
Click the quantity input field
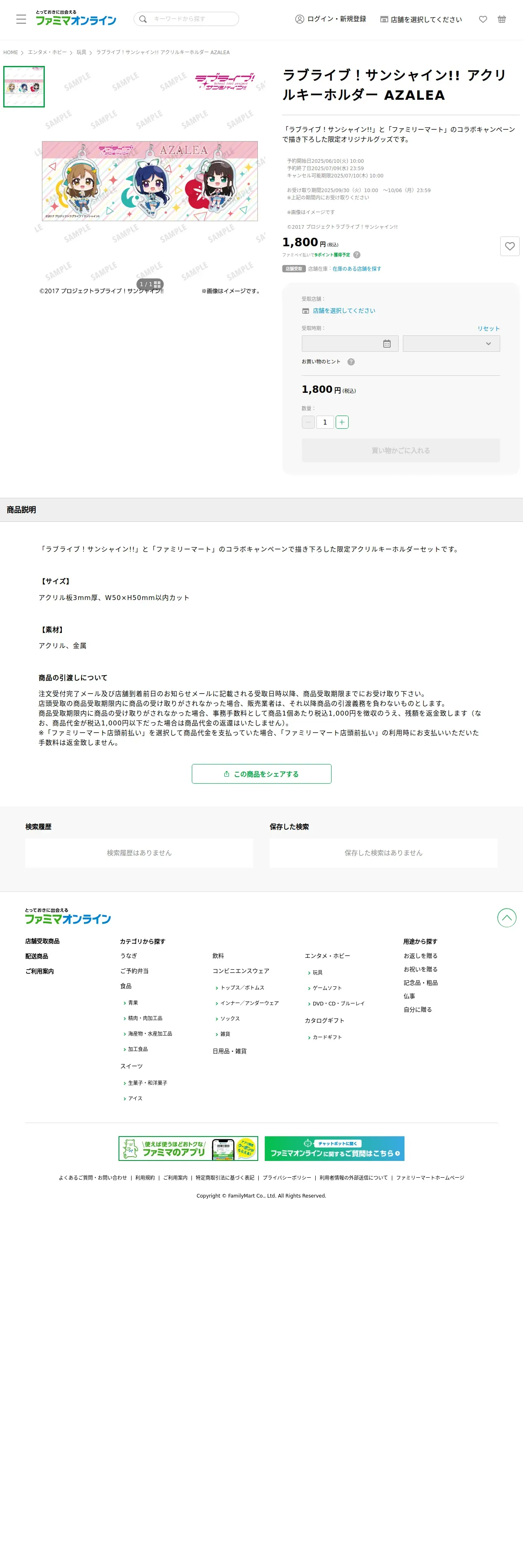point(325,423)
